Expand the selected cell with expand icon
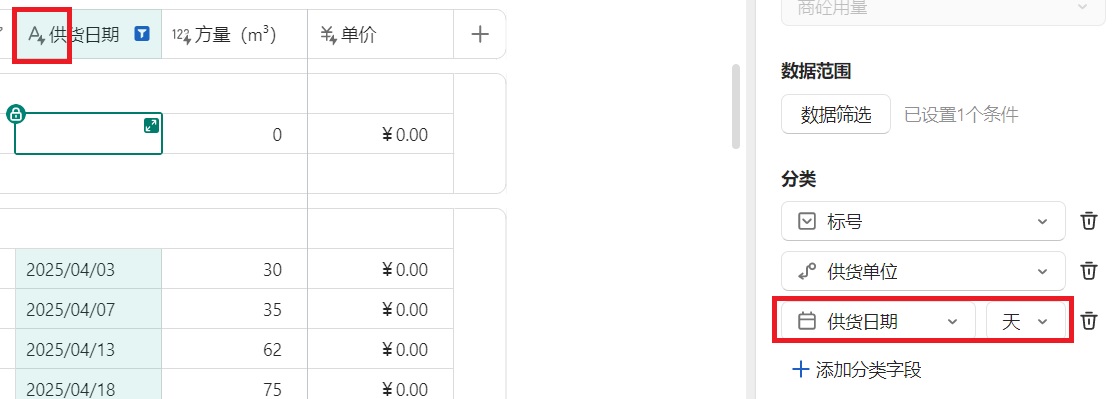 151,125
